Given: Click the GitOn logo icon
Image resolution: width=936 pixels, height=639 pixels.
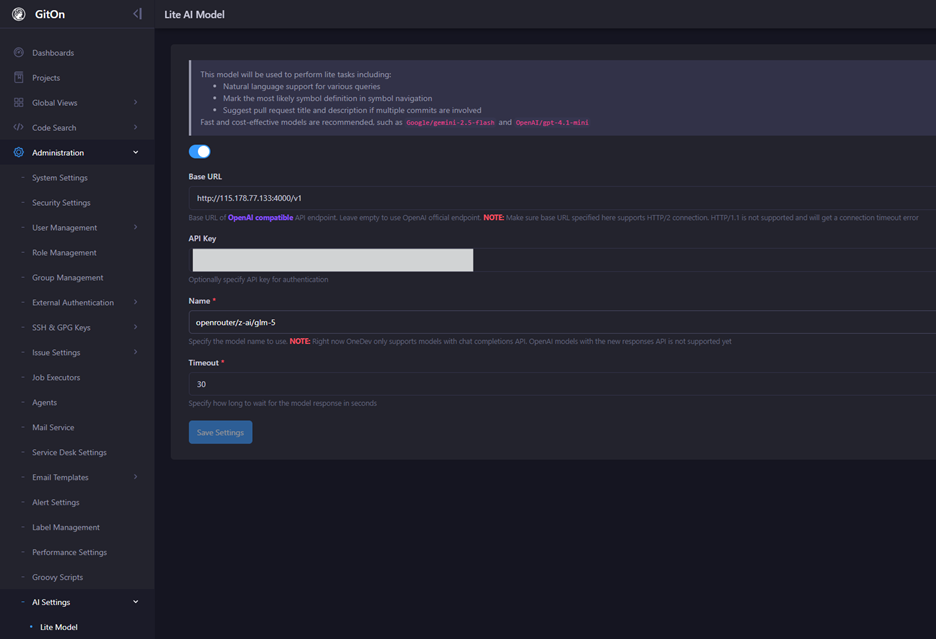Looking at the screenshot, I should (x=18, y=15).
